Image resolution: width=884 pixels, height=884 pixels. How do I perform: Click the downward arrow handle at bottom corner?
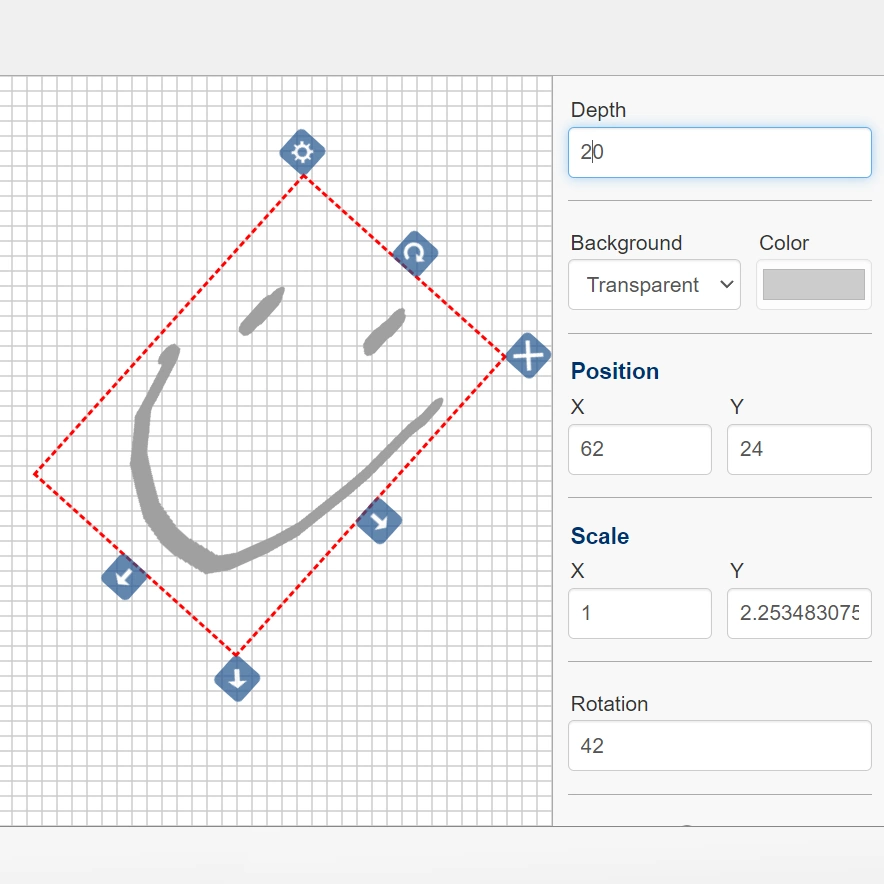click(237, 679)
